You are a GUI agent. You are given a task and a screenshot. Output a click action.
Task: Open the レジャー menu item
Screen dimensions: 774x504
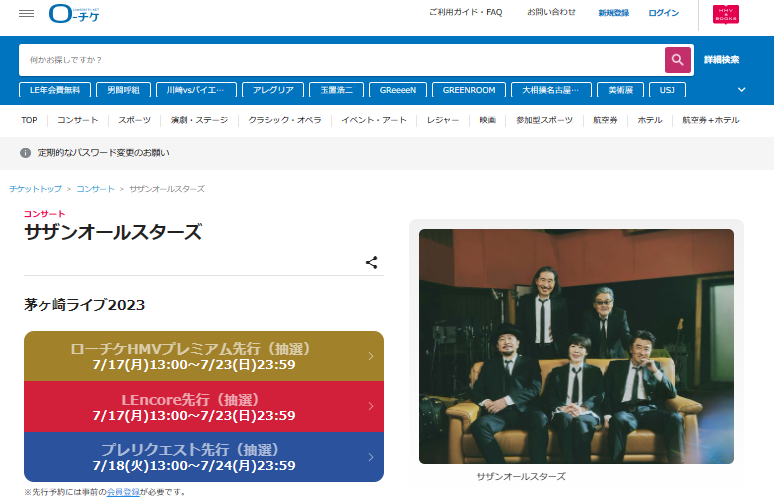[x=443, y=120]
